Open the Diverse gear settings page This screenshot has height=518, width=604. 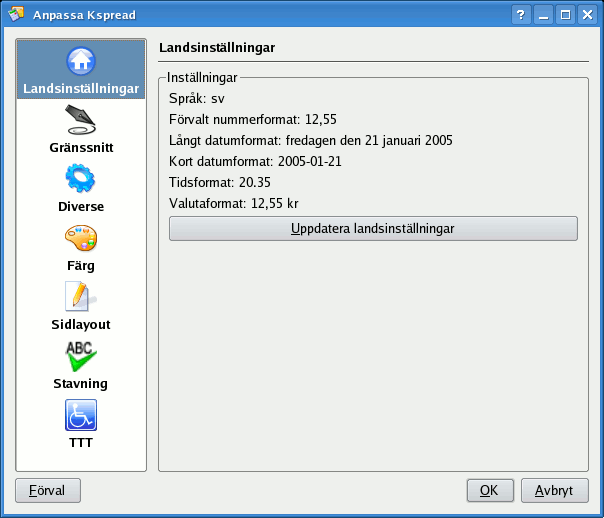81,180
